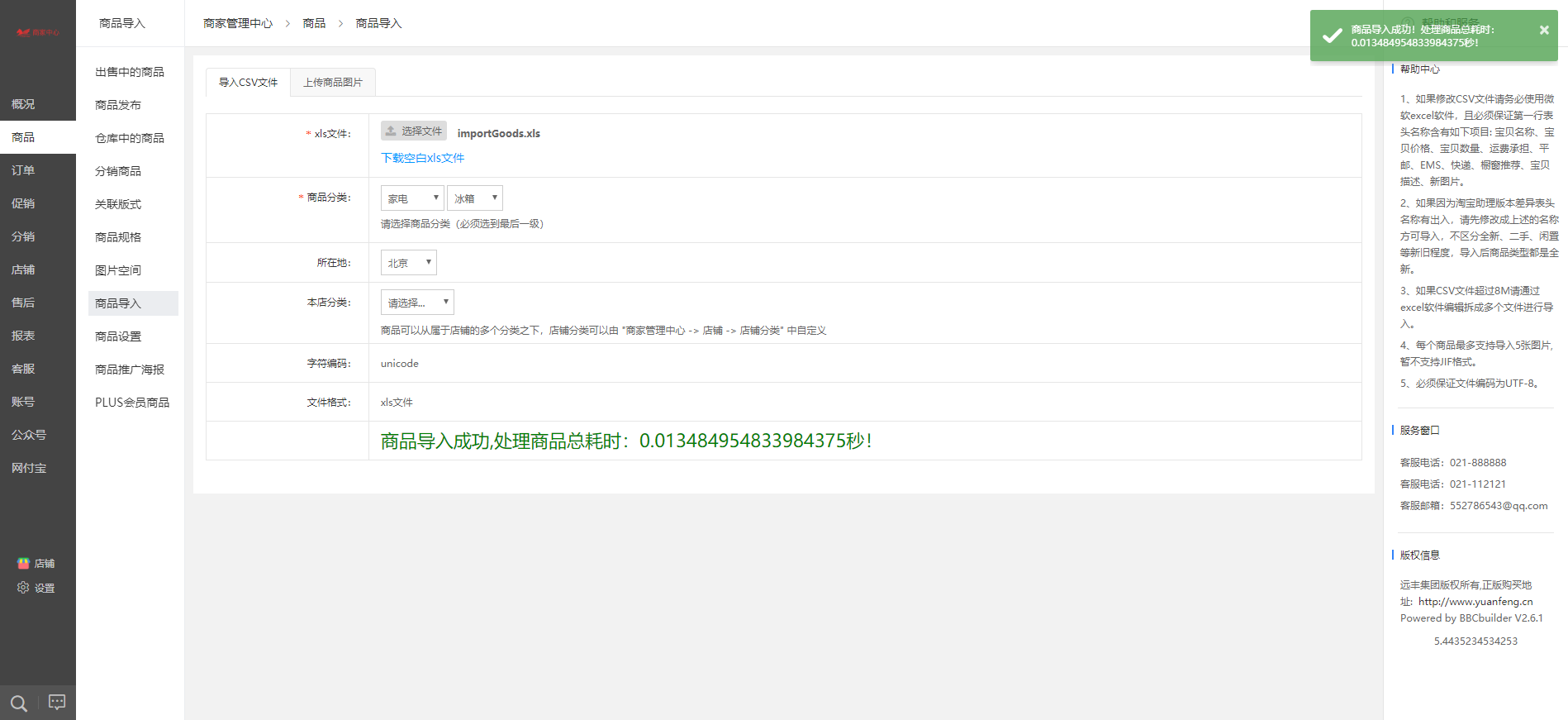Select 商品导入 submenu item
Image resolution: width=1568 pixels, height=720 pixels.
(x=133, y=303)
